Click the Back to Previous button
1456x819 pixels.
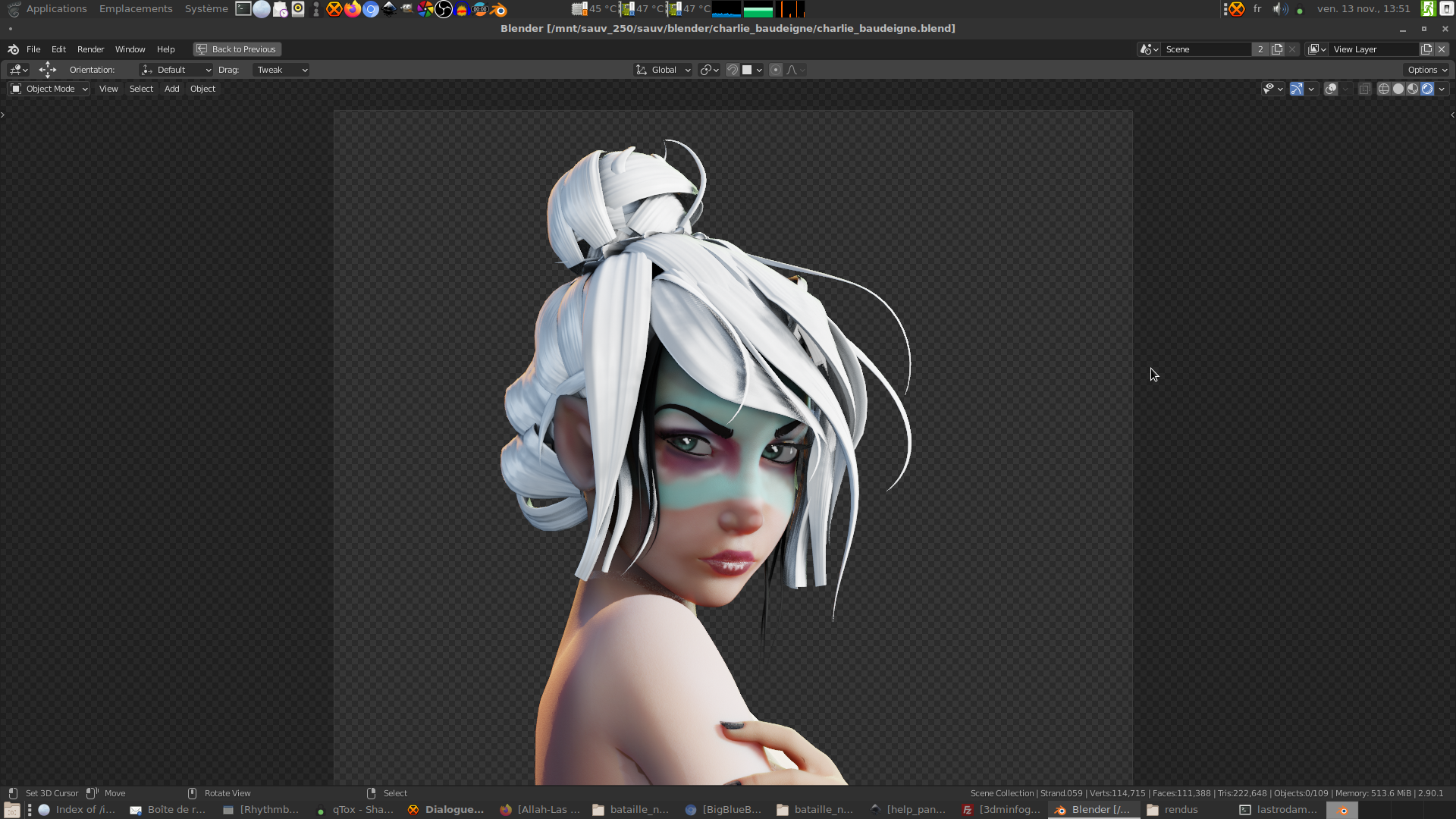(237, 49)
